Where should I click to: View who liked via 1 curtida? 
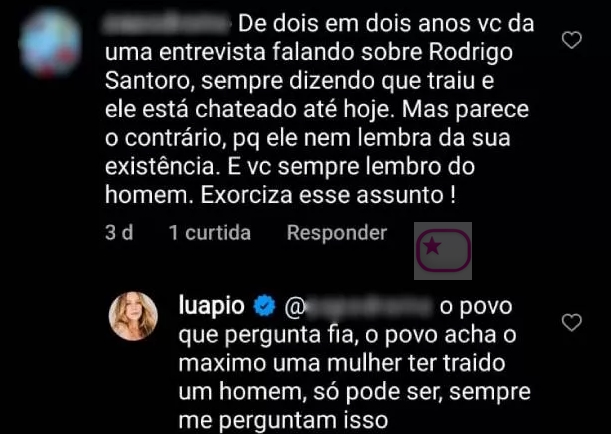coord(210,233)
